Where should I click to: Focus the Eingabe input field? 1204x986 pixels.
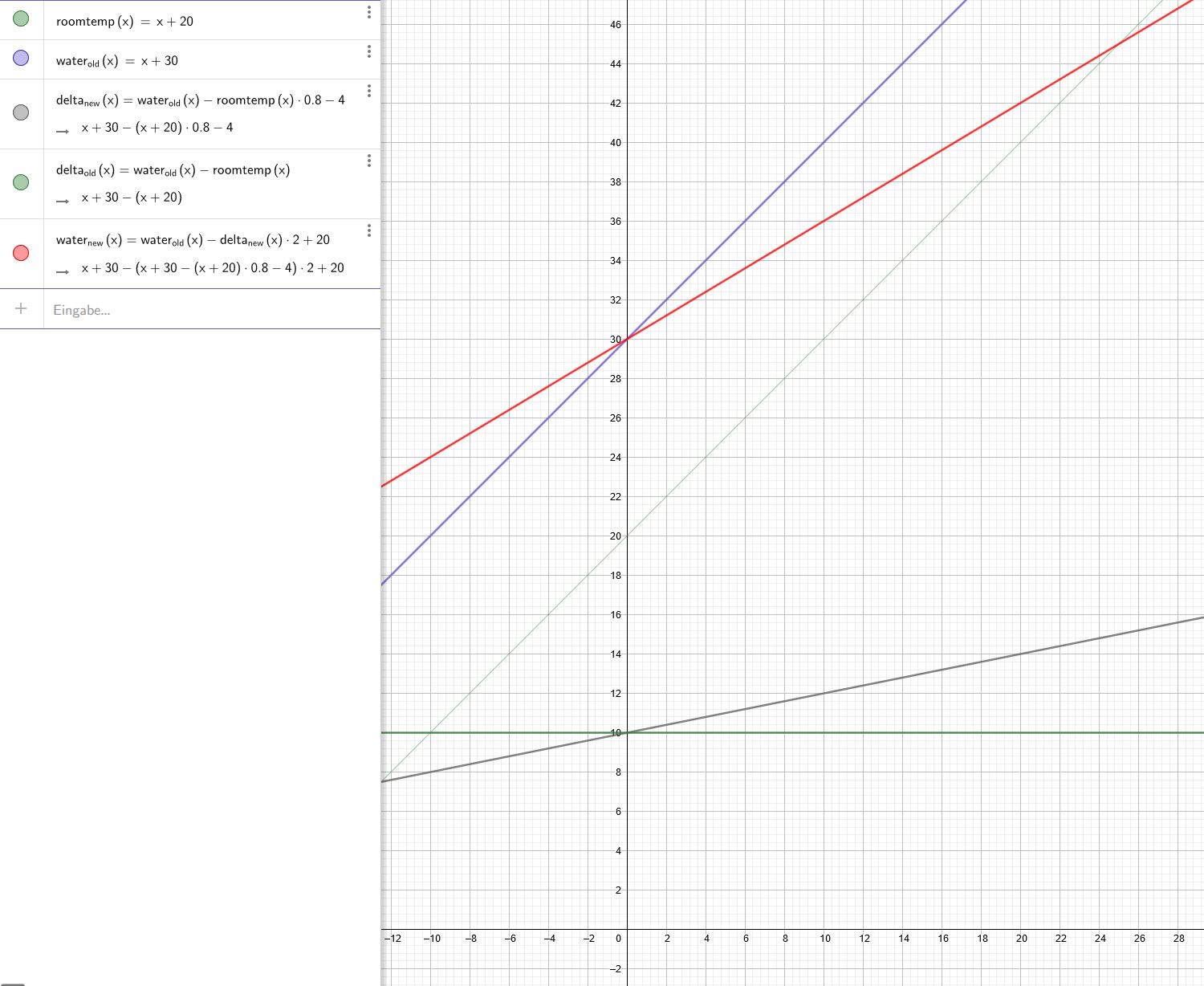pyautogui.click(x=212, y=309)
